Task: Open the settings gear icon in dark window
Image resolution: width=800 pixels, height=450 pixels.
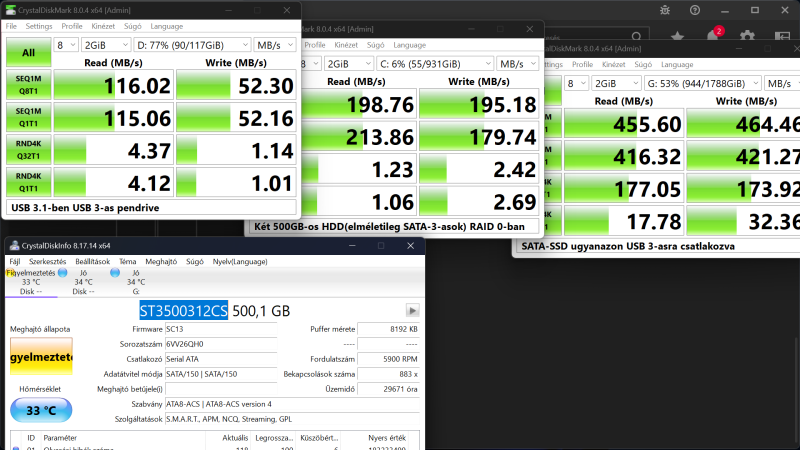Action: pyautogui.click(x=747, y=36)
